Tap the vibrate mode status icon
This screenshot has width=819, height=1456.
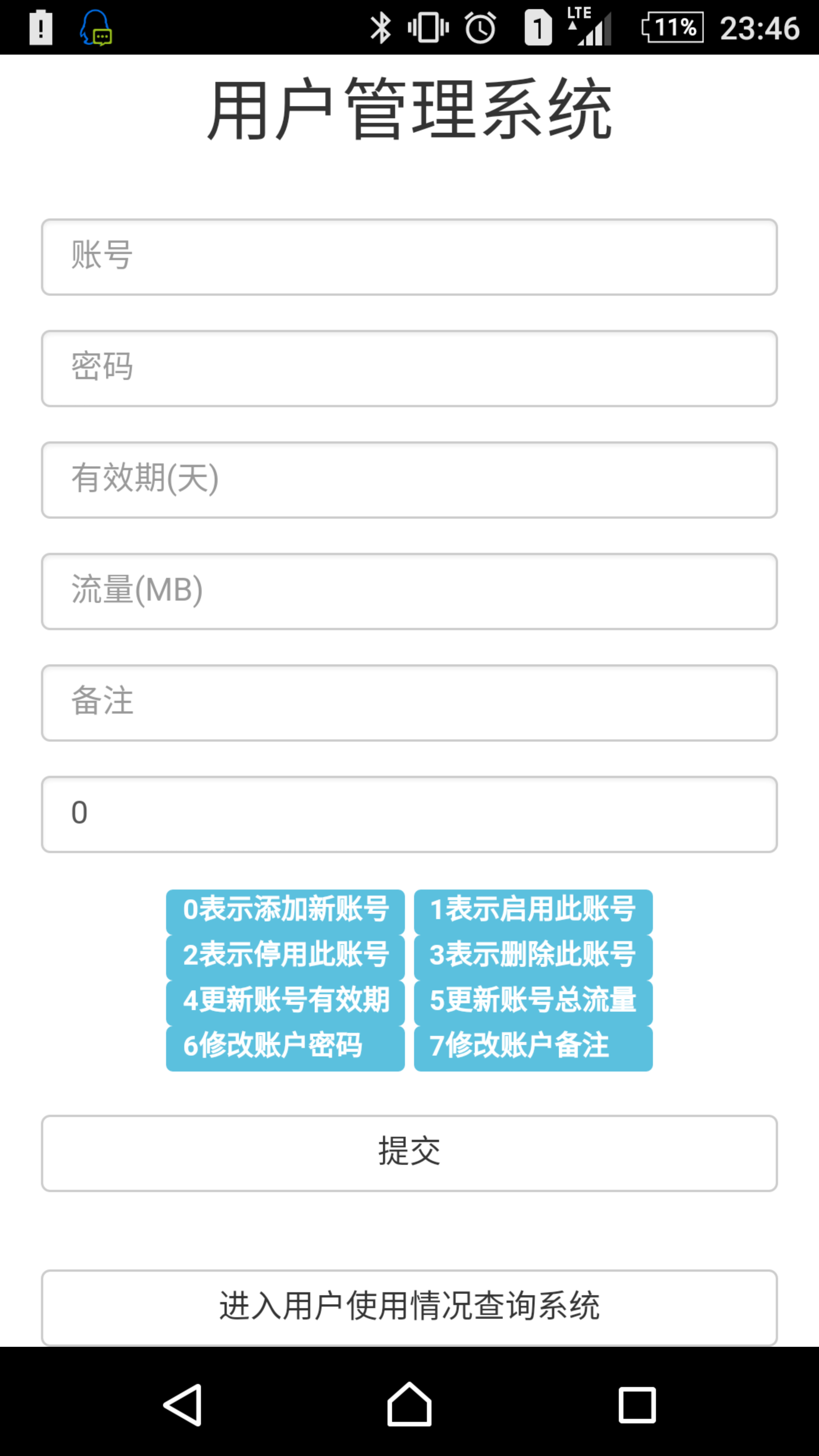tap(428, 28)
